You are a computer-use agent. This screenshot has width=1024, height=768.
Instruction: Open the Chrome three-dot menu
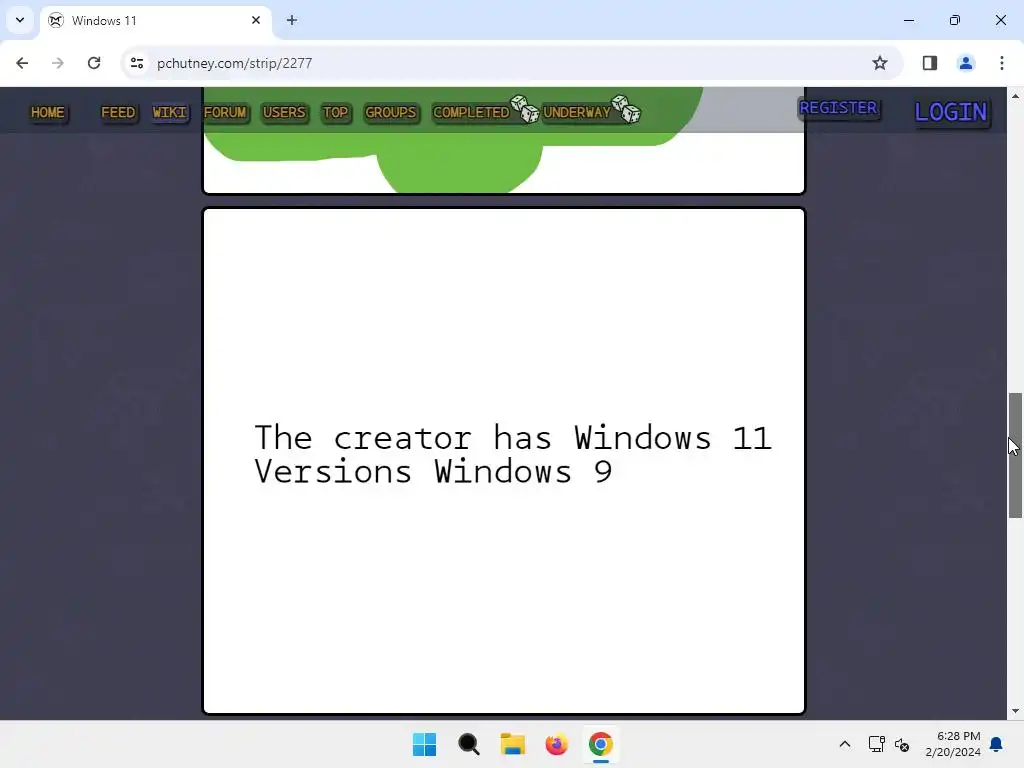(1001, 63)
